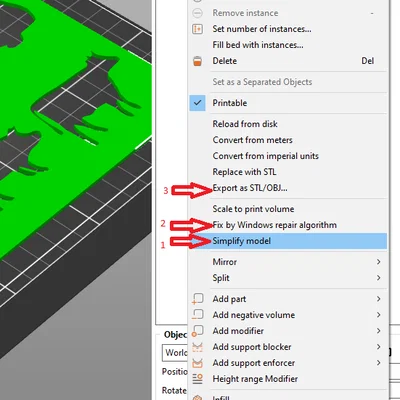This screenshot has width=400, height=400.
Task: Expand the Add support blocker submenu arrow
Action: coord(378,347)
